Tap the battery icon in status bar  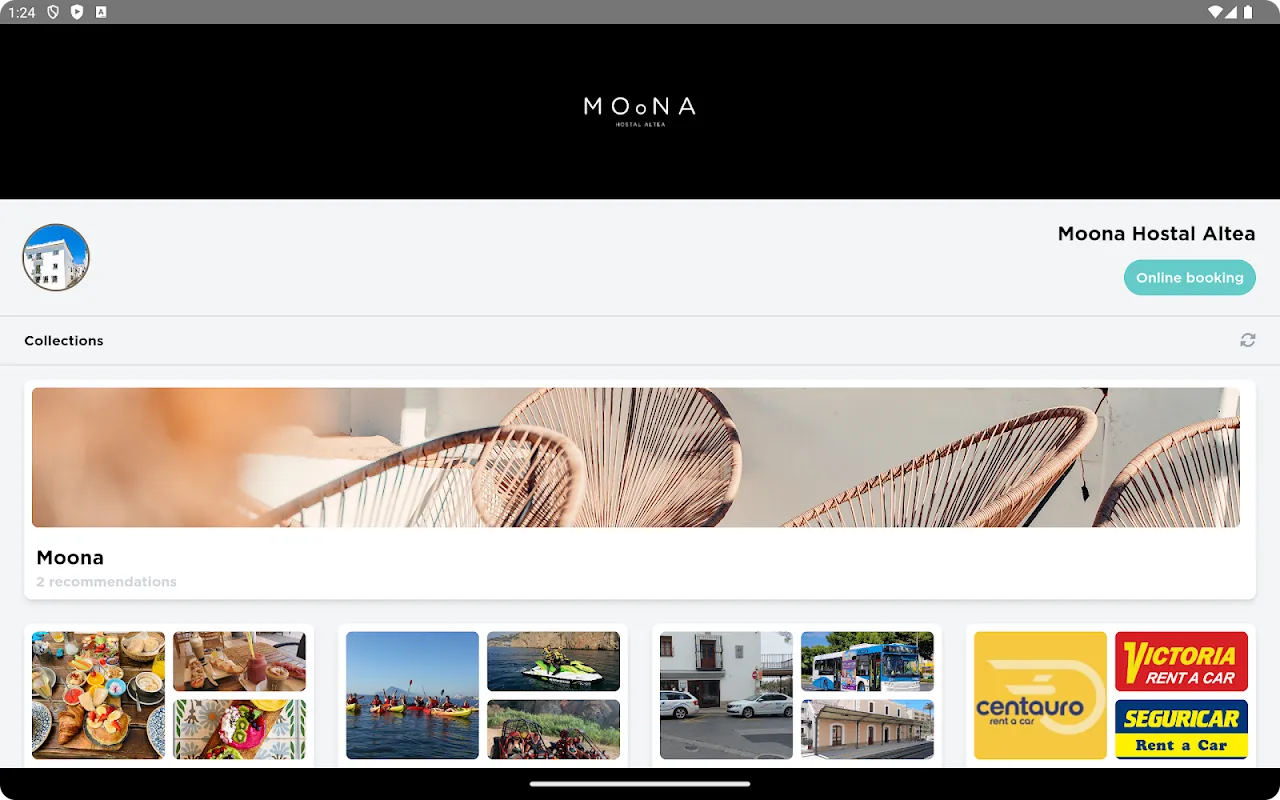pyautogui.click(x=1246, y=12)
